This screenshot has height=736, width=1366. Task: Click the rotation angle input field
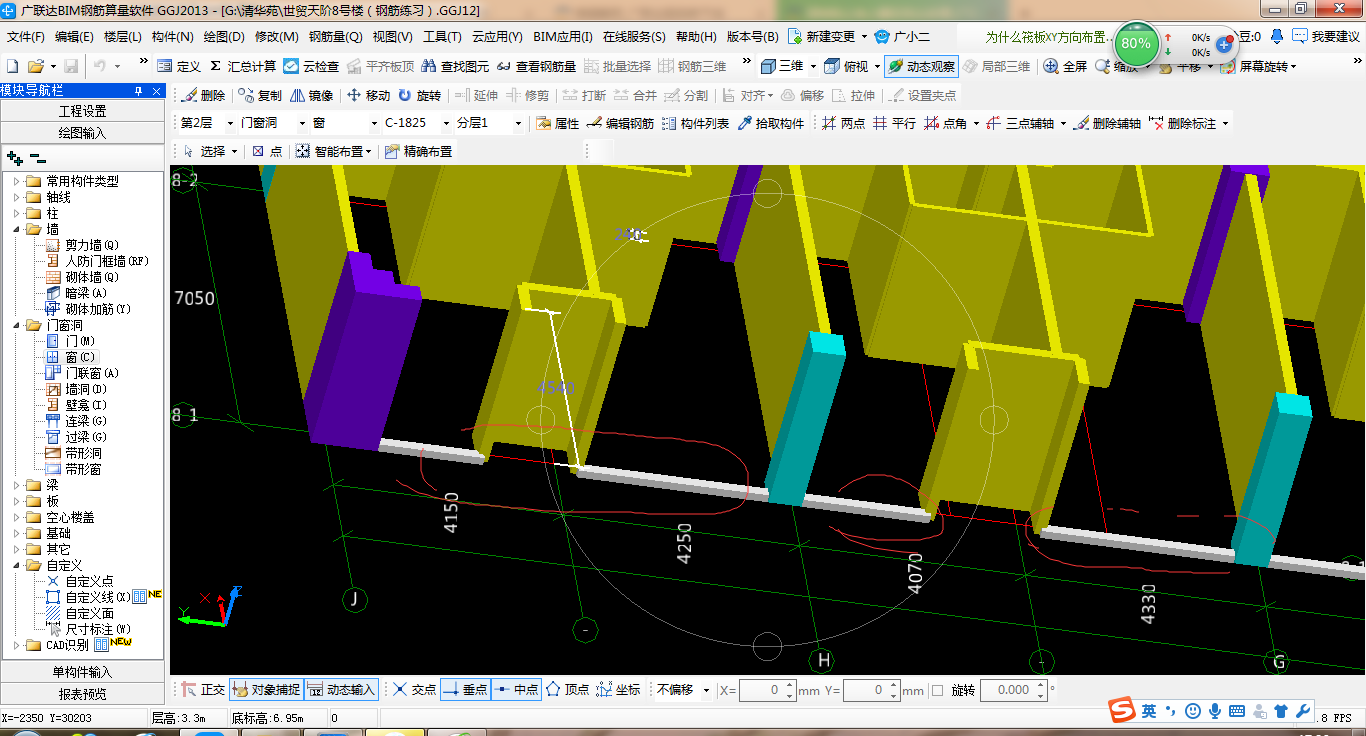1013,690
